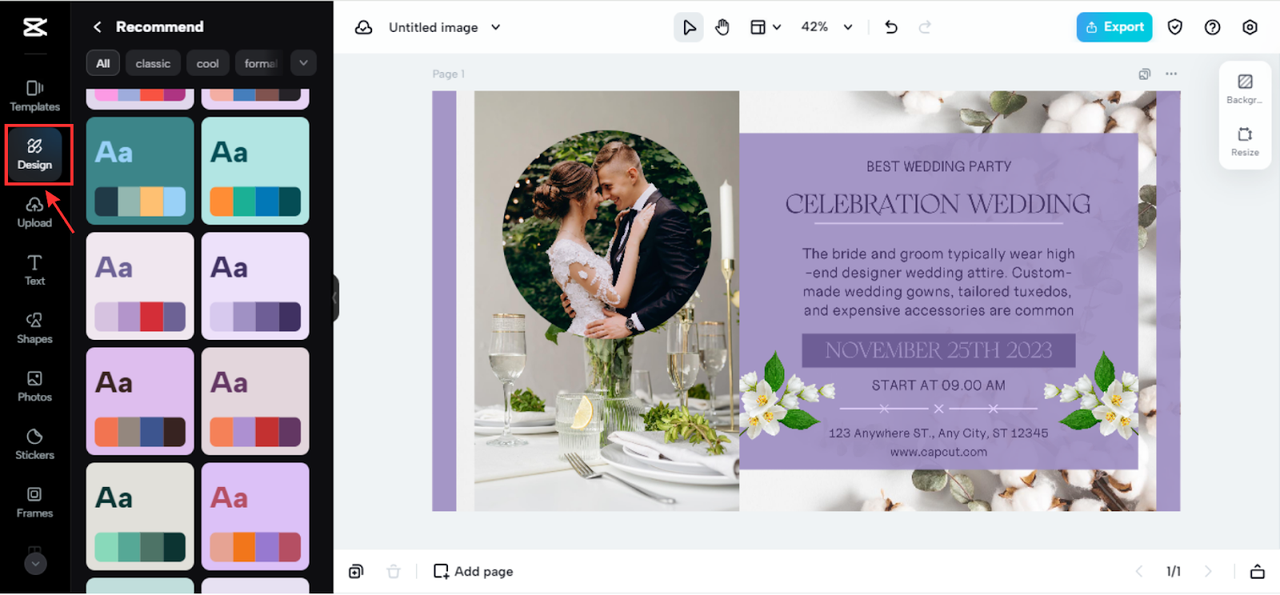Screen dimensions: 1280x595
Task: Select the CELEBRATION WEDDING heading text
Action: point(938,204)
